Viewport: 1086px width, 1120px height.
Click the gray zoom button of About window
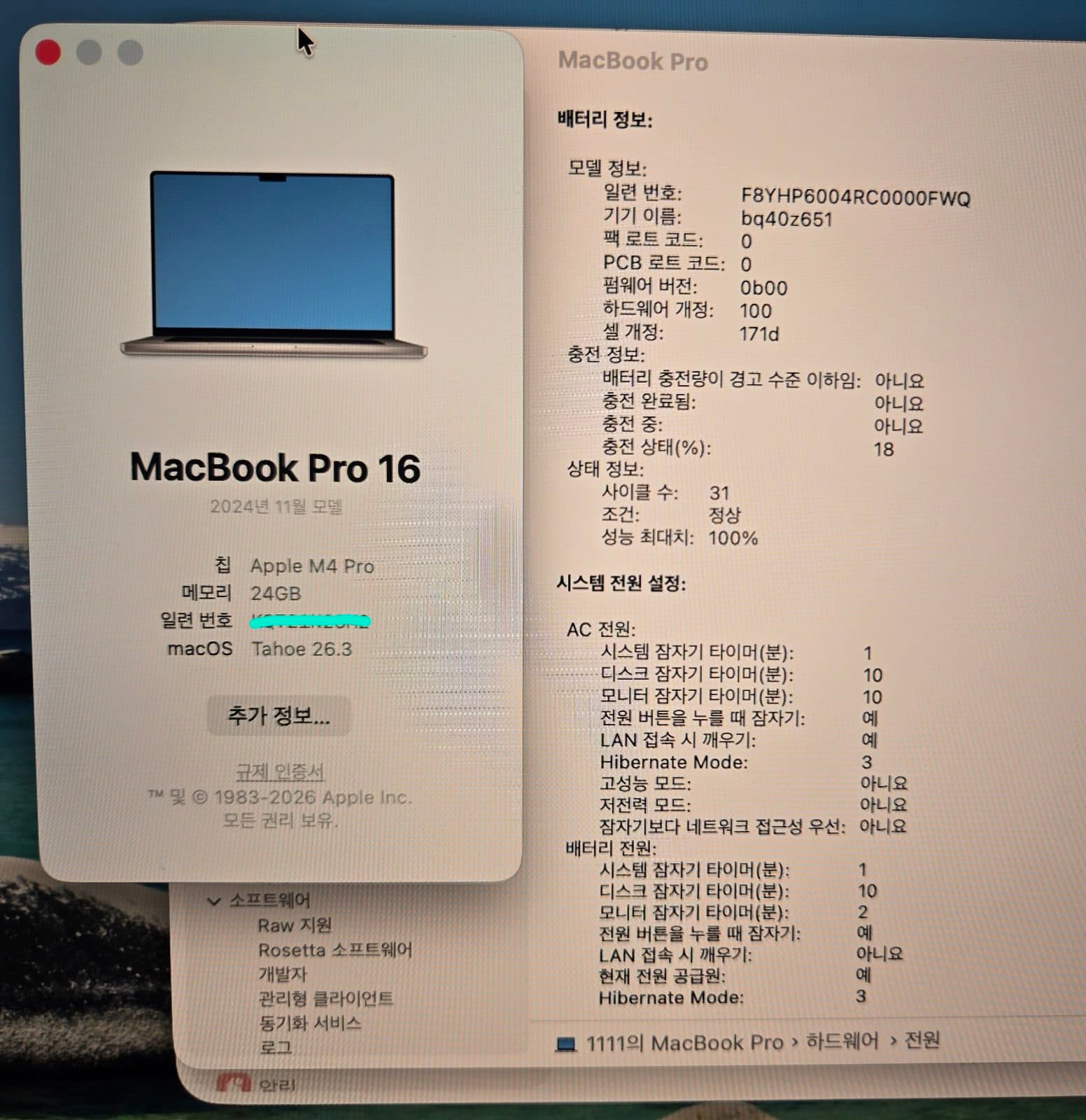point(130,52)
